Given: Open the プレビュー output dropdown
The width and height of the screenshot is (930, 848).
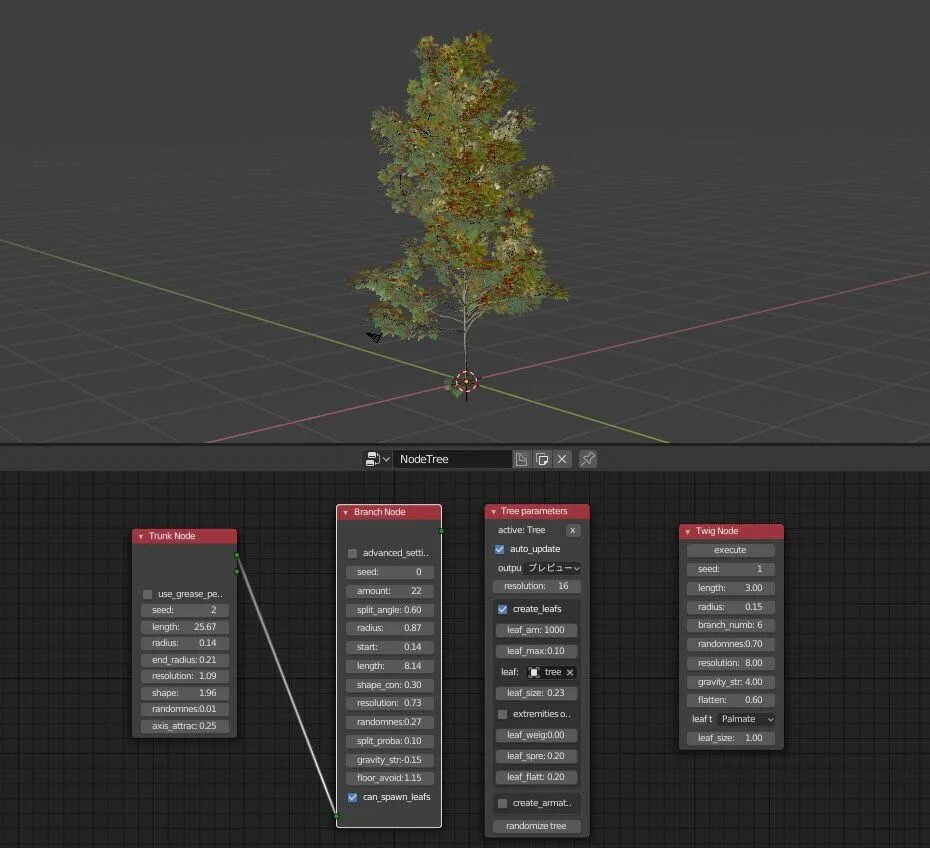Looking at the screenshot, I should tap(549, 568).
